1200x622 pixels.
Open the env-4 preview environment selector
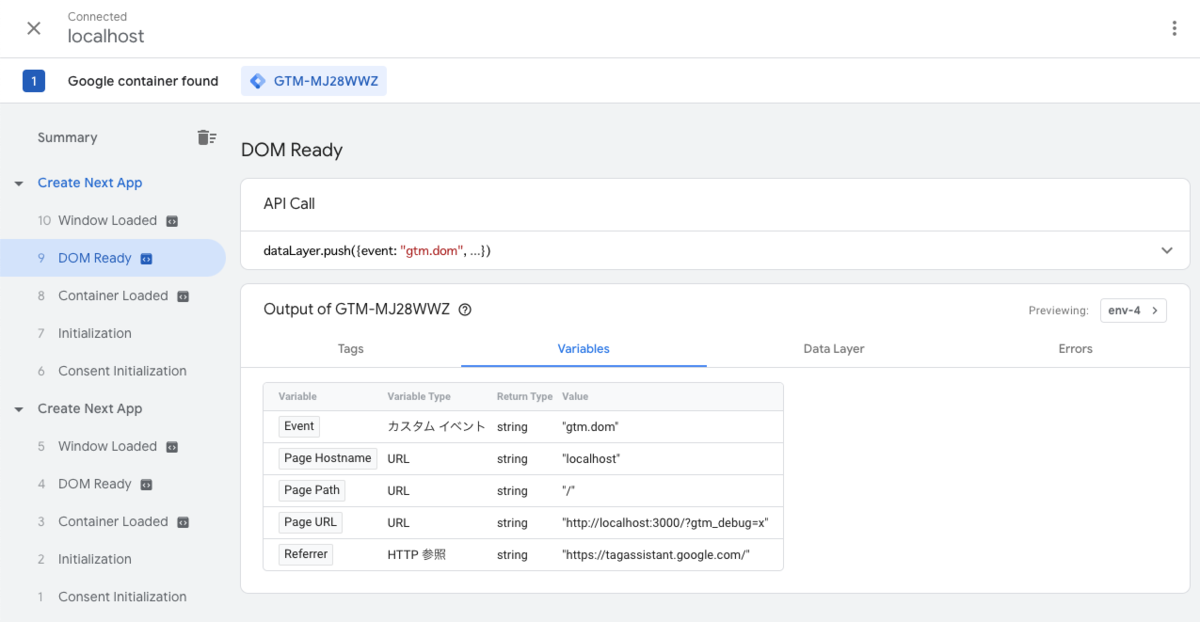click(x=1133, y=311)
